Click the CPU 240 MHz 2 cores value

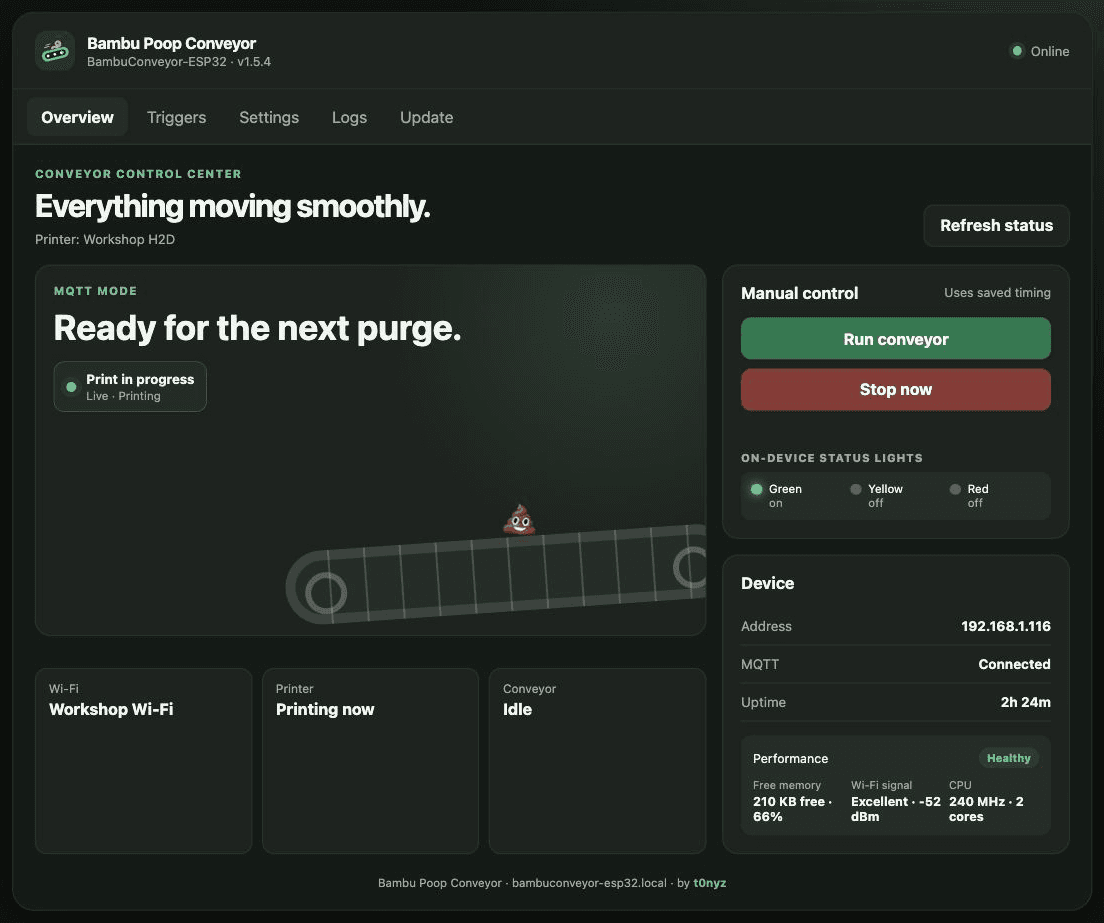point(986,809)
